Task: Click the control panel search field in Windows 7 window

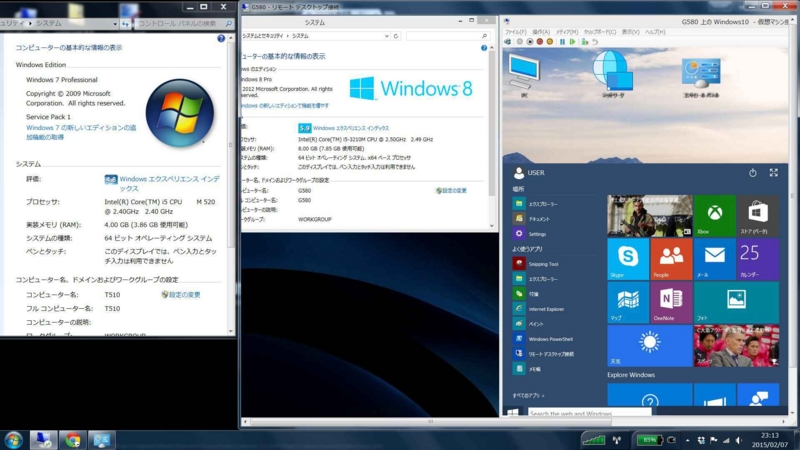Action: 184,23
